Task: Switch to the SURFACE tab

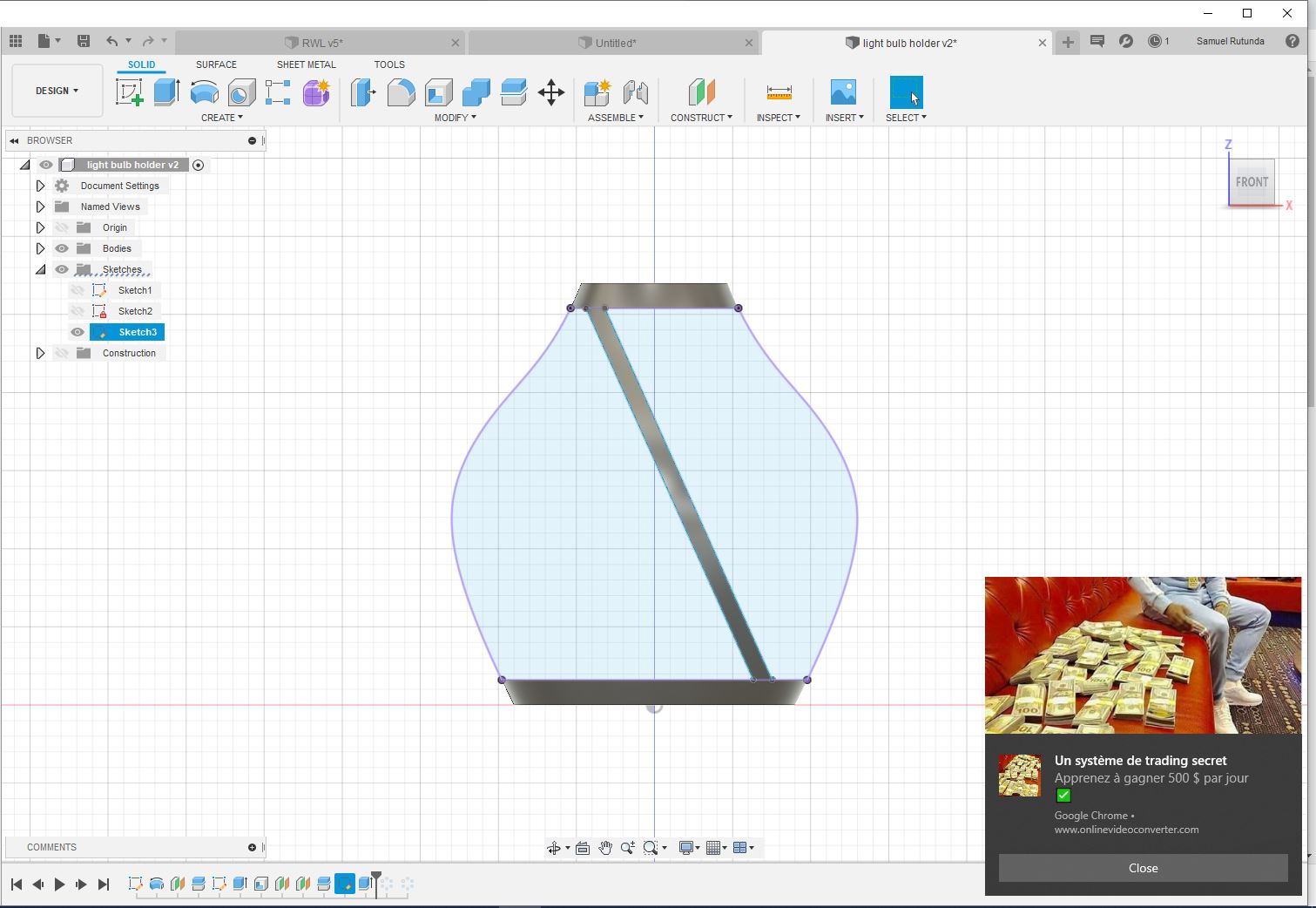Action: (x=216, y=64)
